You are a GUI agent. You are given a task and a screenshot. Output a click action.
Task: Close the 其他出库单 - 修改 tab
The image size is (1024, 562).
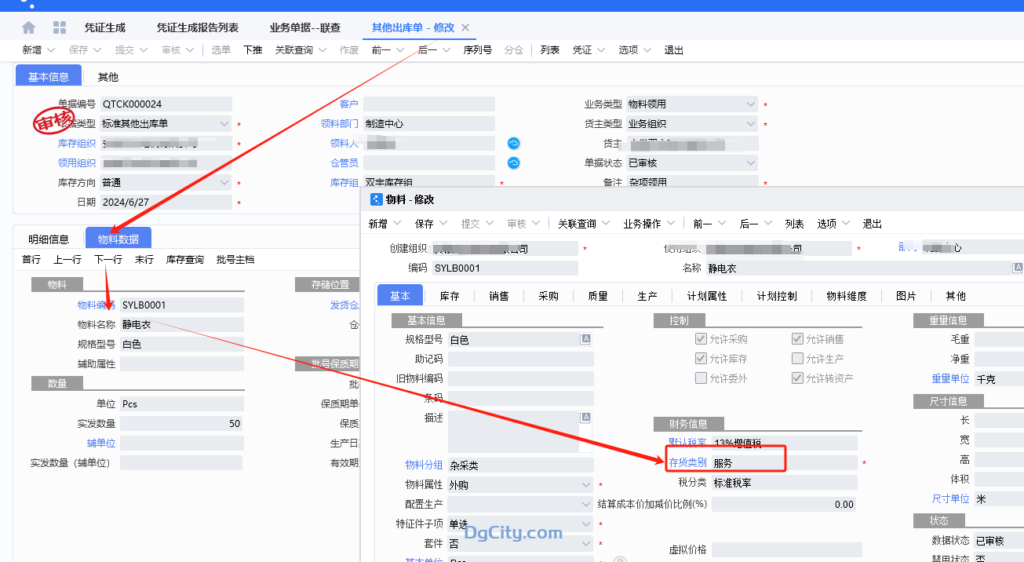[x=465, y=27]
